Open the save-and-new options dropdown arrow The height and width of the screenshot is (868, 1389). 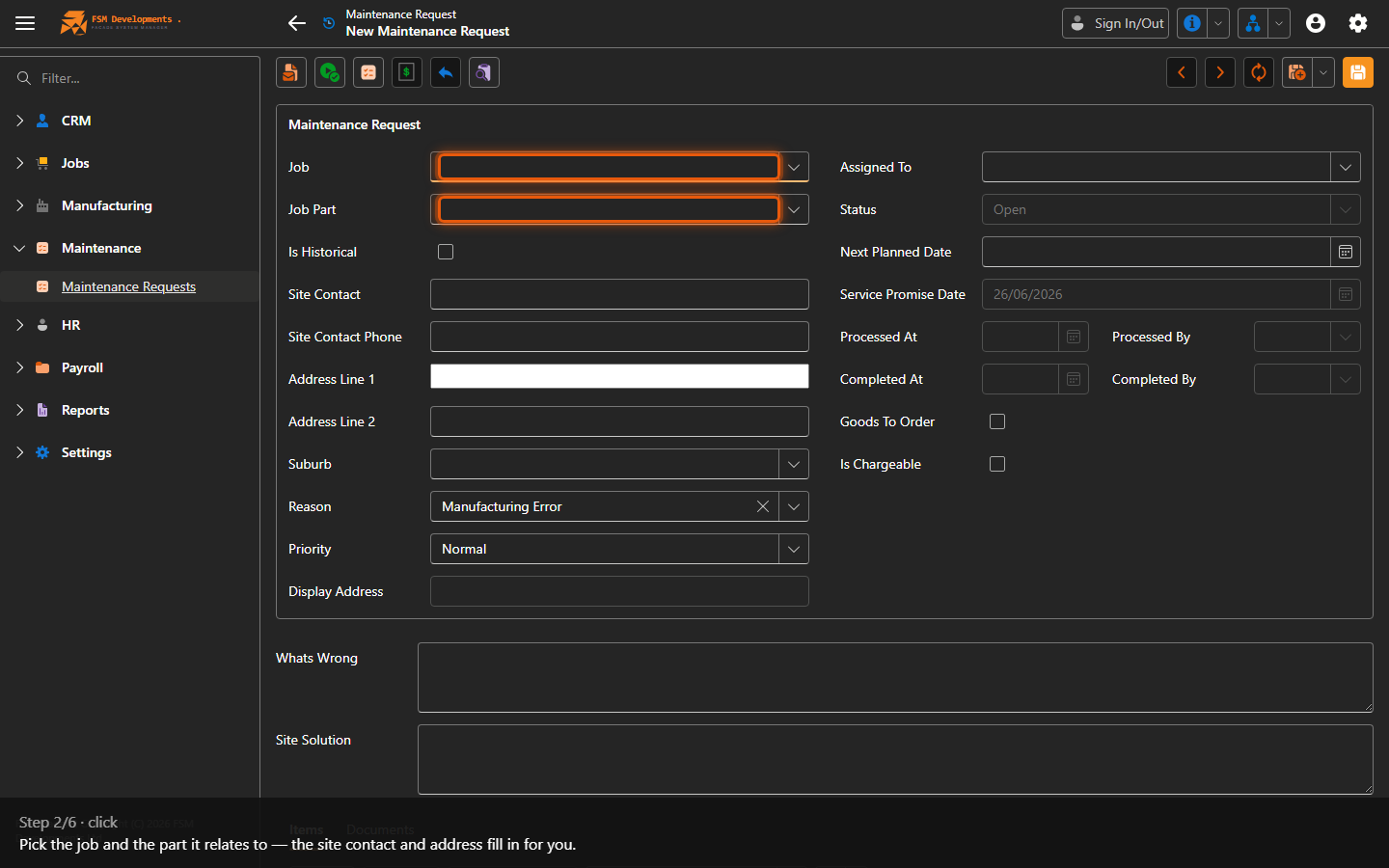point(1323,72)
